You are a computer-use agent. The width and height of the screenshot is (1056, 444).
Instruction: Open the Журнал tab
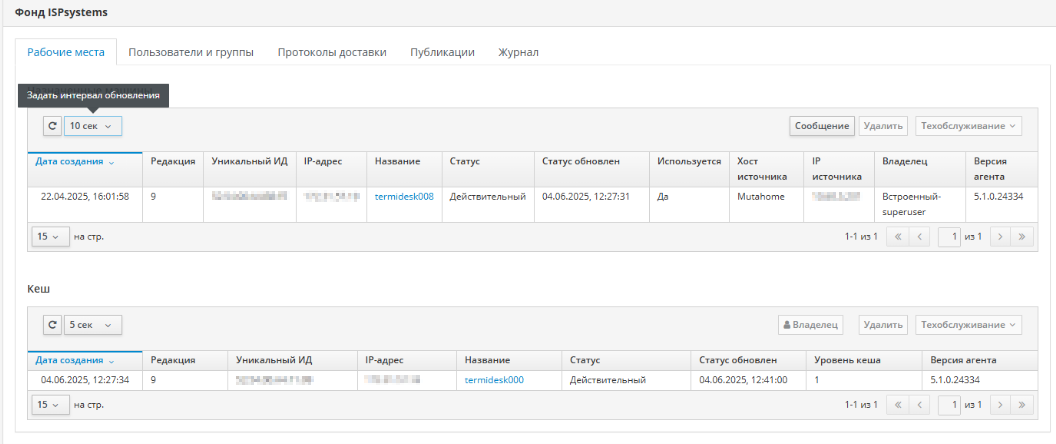pos(518,52)
